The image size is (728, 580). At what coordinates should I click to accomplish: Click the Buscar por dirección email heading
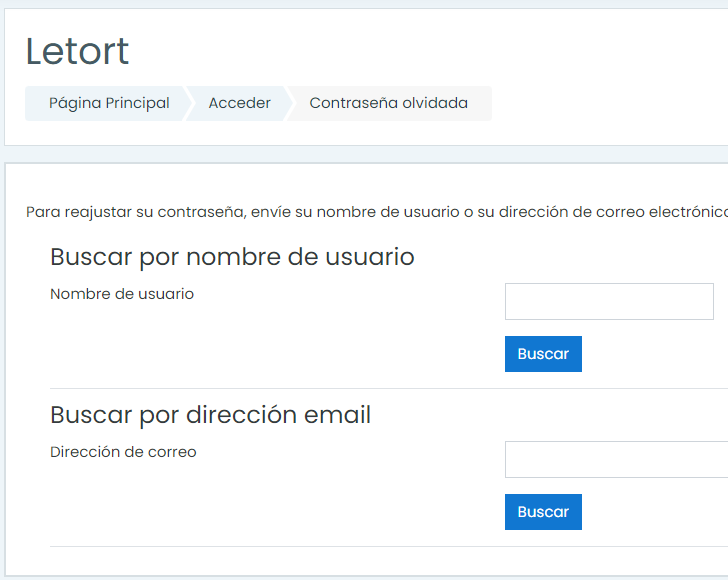(210, 415)
